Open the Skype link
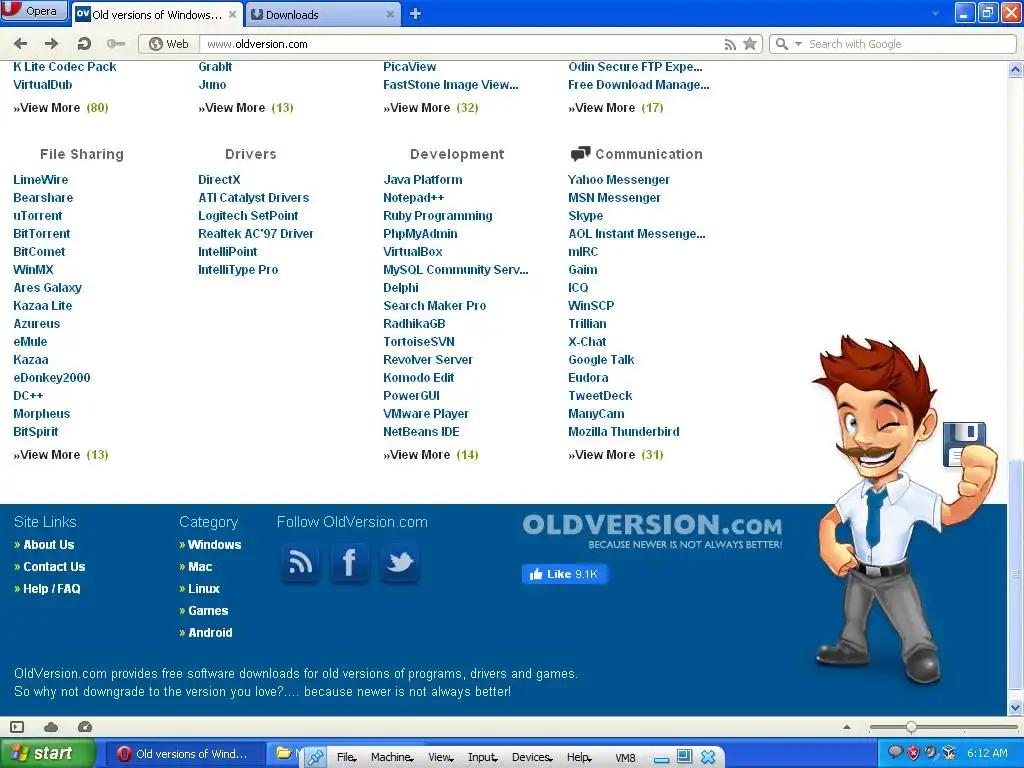This screenshot has width=1024, height=768. (x=586, y=216)
